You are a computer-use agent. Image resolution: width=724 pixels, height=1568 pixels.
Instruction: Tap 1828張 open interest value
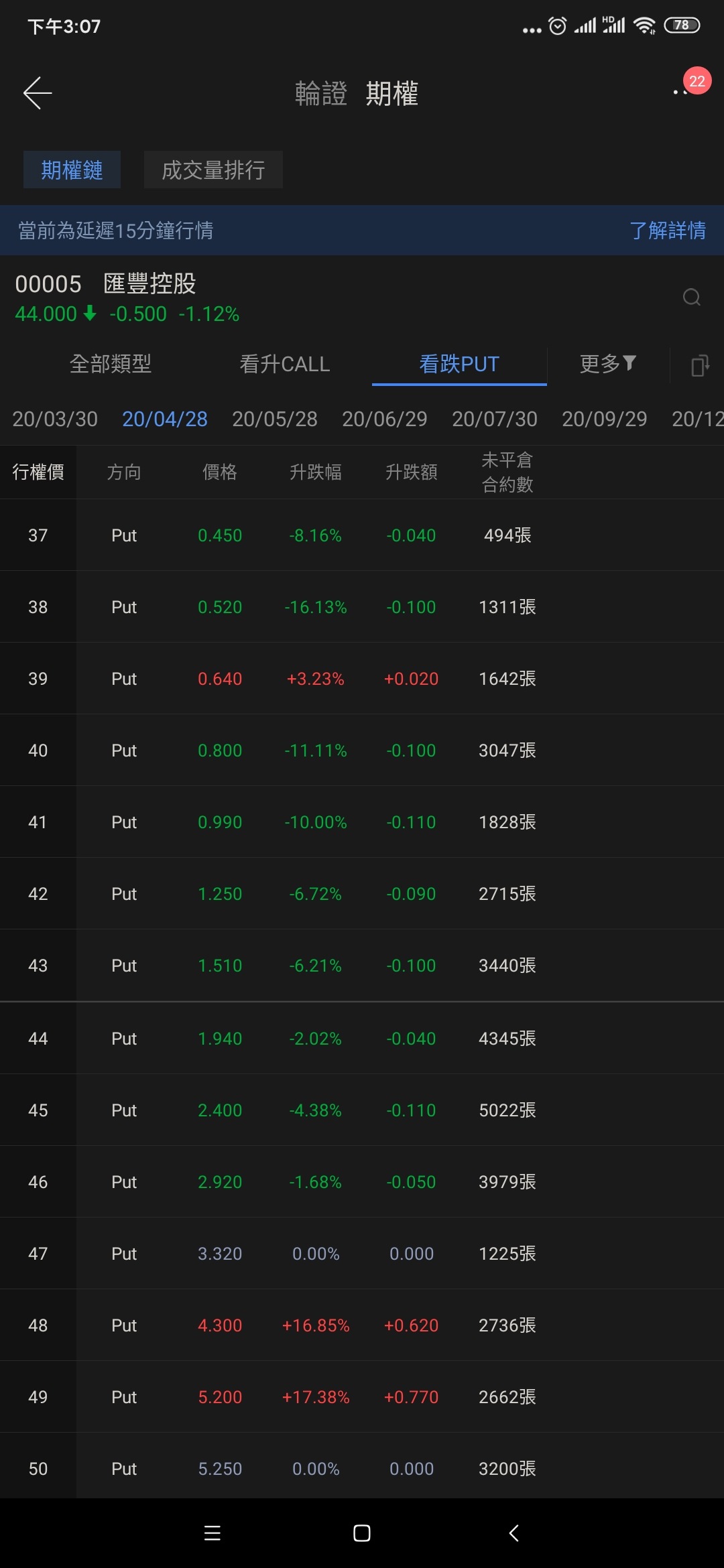507,822
